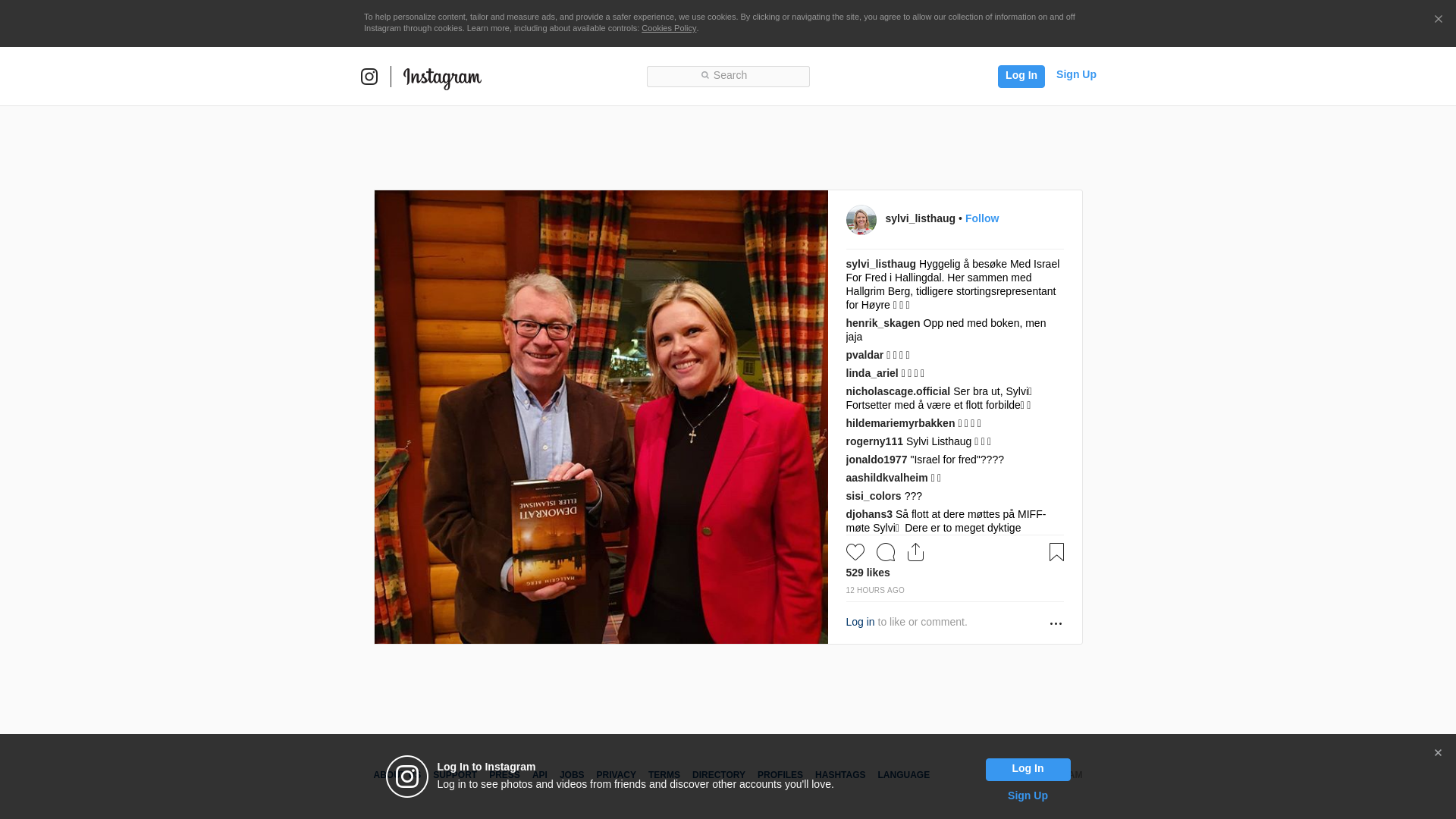Click Log In button in bottom banner
1456x819 pixels.
[x=1028, y=770]
